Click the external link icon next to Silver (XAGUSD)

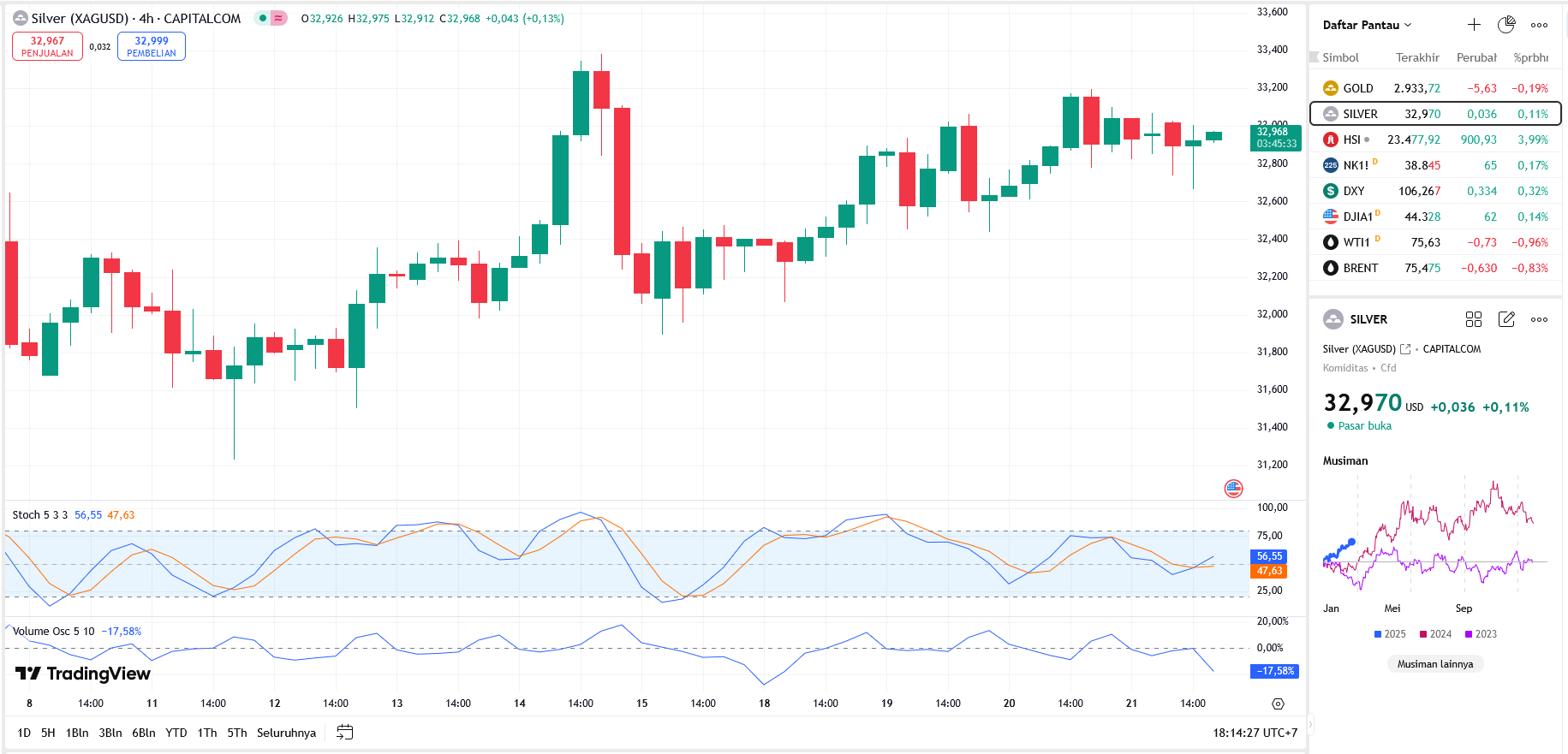coord(1405,349)
